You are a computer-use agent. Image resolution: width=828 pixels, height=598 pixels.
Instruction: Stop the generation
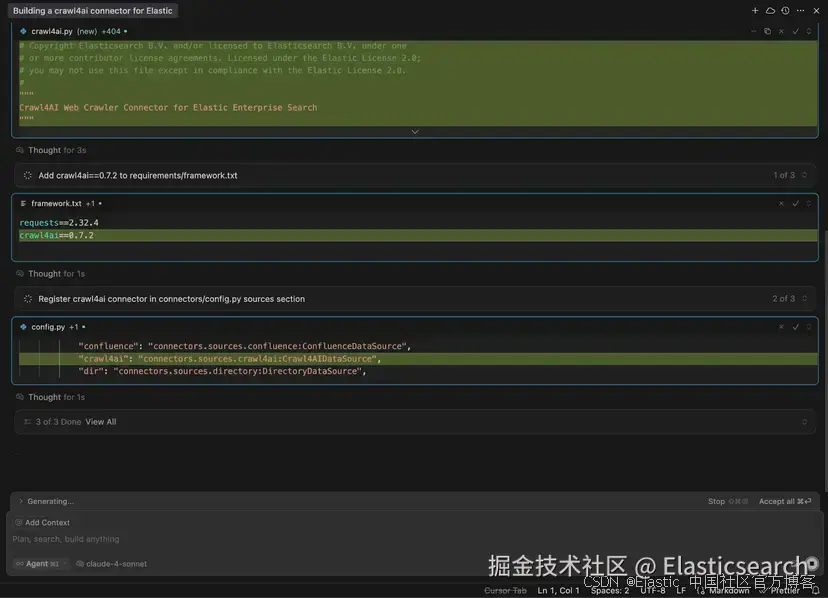(727, 501)
